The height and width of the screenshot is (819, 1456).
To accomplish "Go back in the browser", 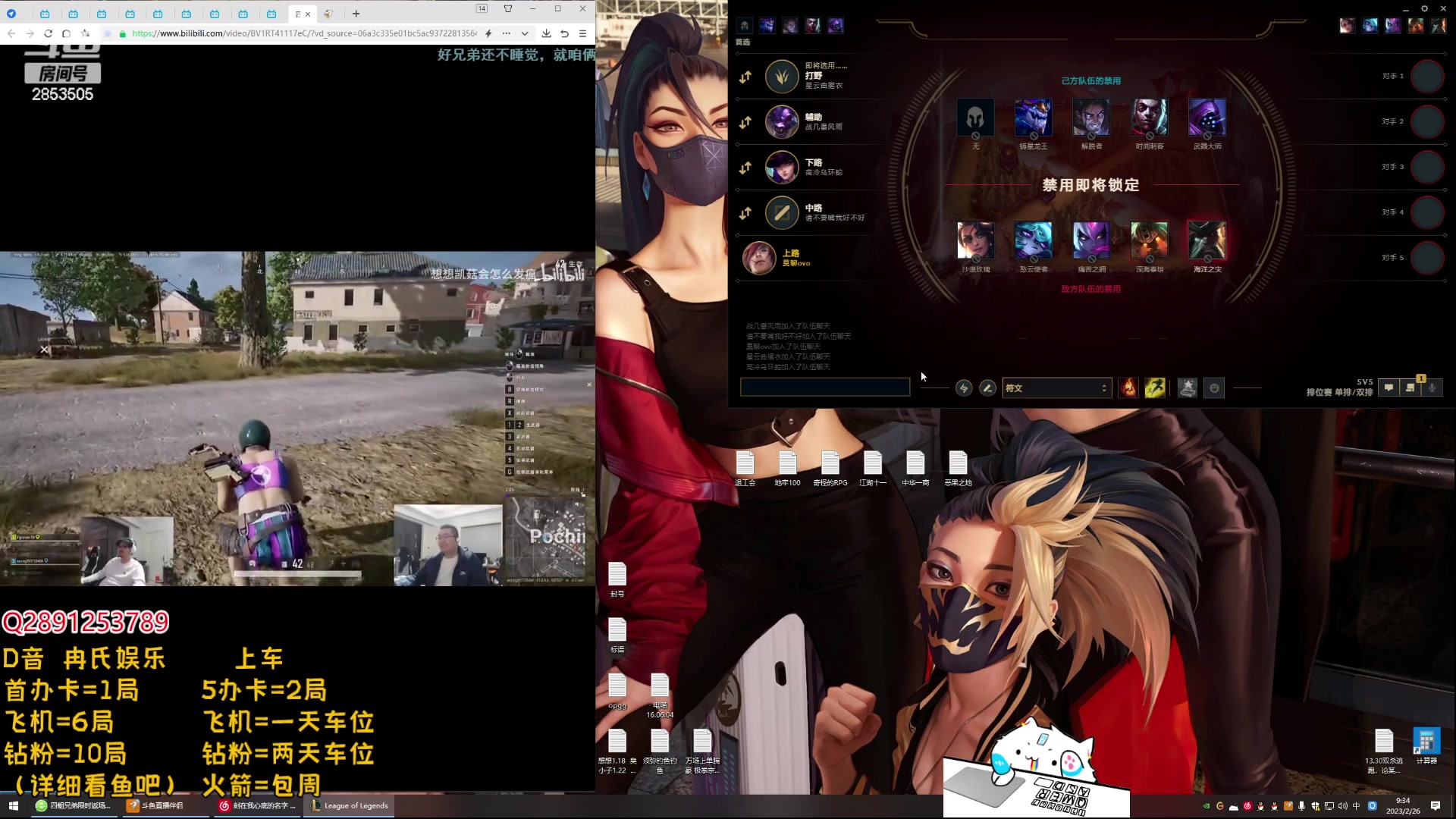I will point(11,33).
